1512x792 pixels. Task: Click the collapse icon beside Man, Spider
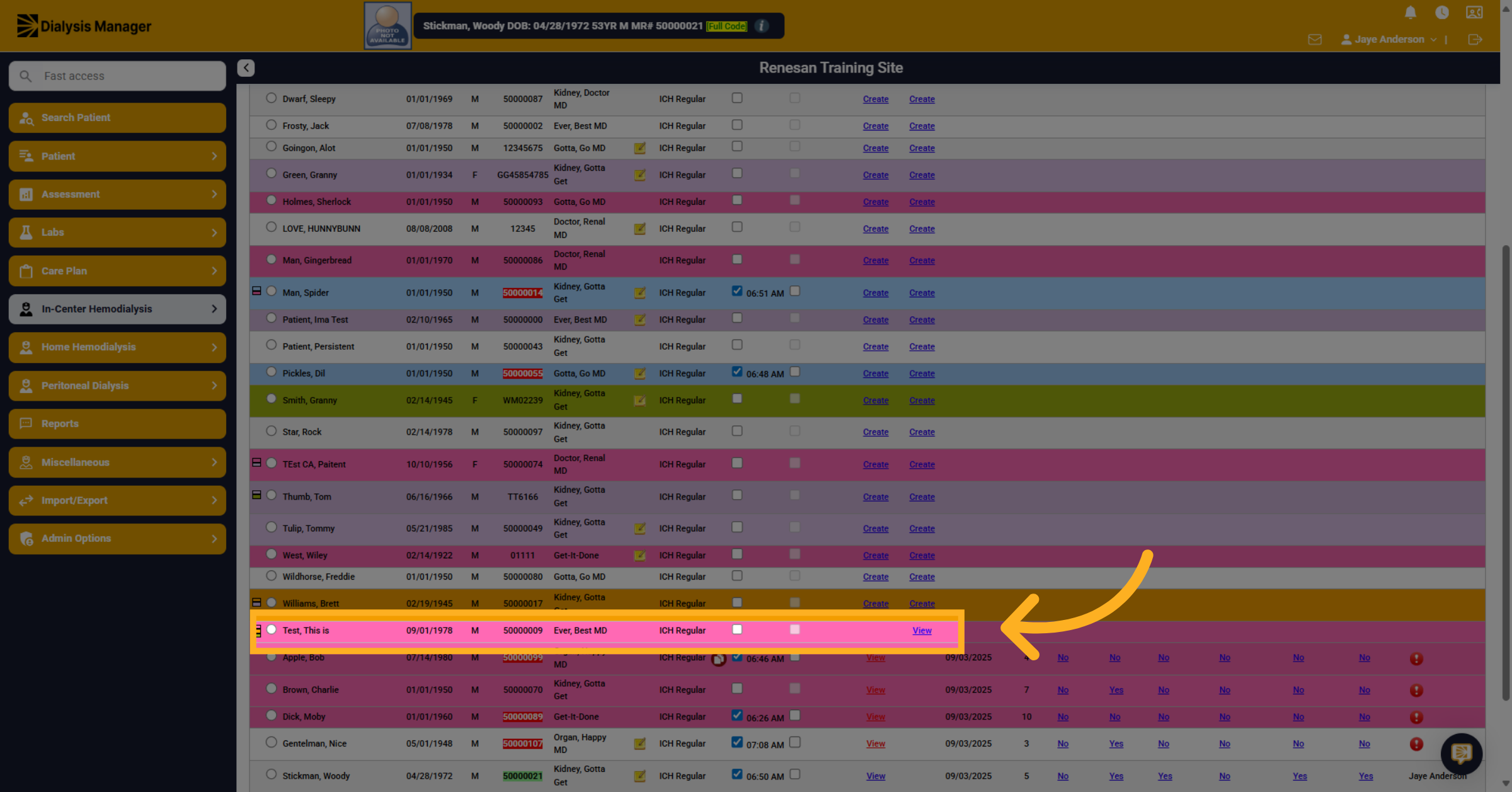[256, 291]
